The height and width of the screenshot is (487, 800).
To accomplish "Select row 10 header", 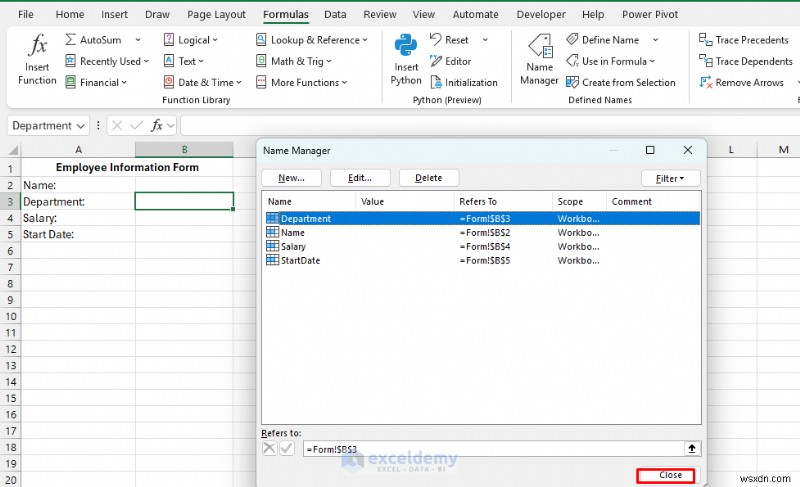I will pyautogui.click(x=10, y=316).
